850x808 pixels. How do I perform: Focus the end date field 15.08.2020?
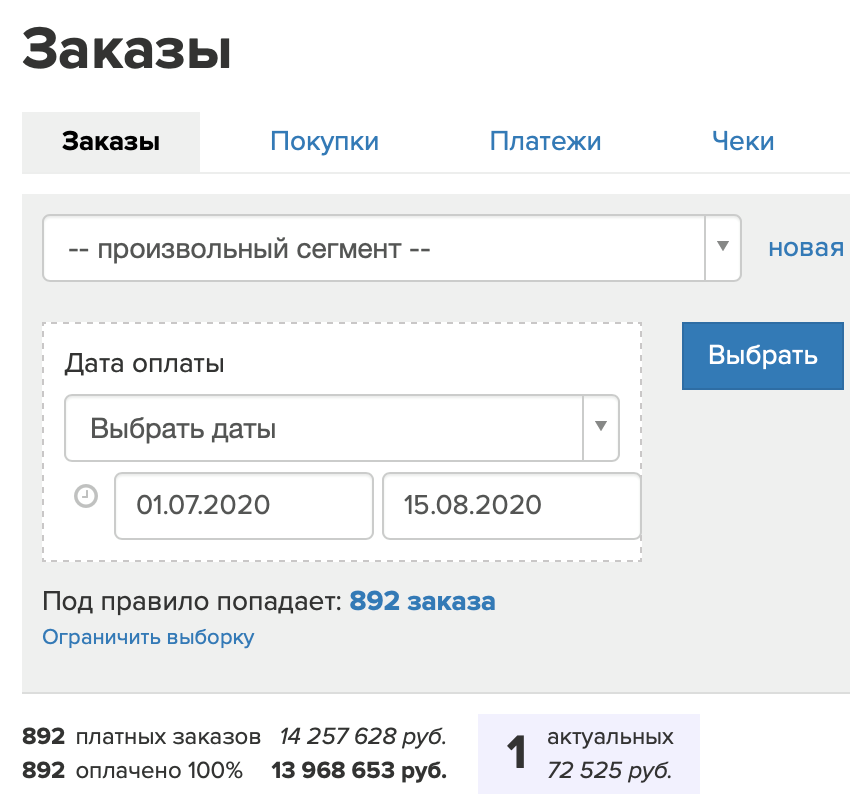(510, 505)
